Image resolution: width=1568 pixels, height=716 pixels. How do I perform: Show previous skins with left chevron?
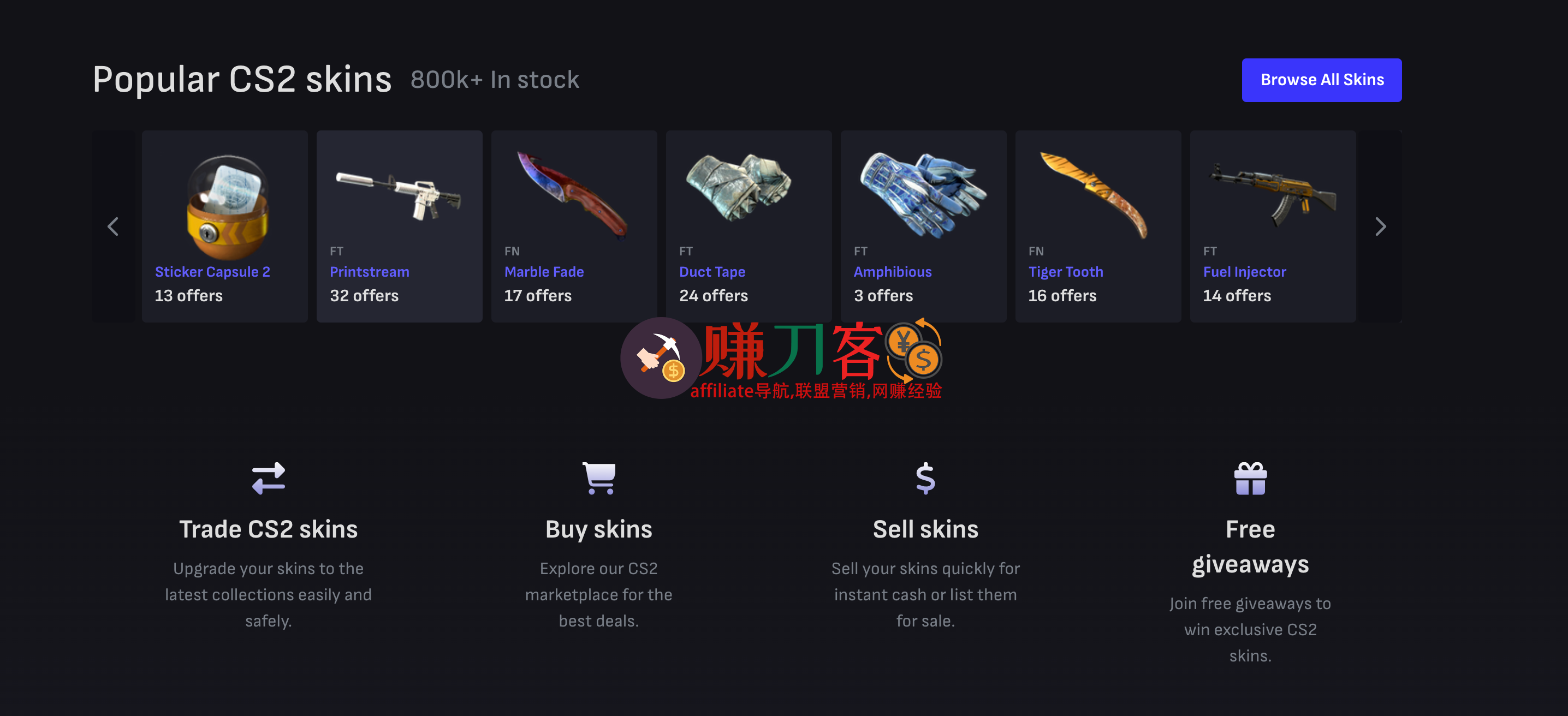point(112,226)
